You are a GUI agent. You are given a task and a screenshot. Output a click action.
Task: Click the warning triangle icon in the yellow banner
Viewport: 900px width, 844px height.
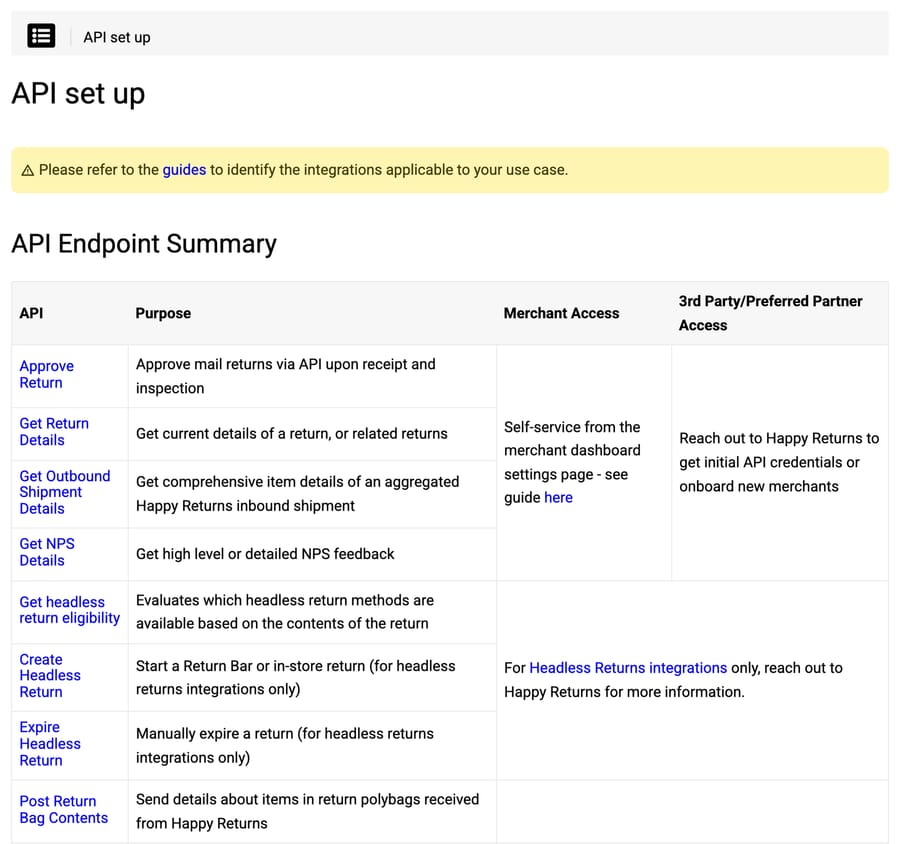coord(28,171)
